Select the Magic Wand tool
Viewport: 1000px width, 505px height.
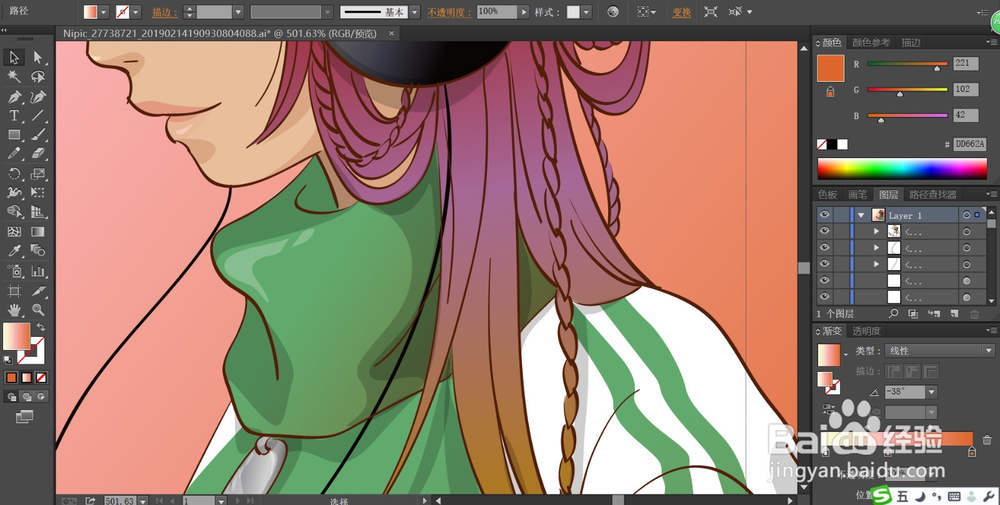[14, 77]
